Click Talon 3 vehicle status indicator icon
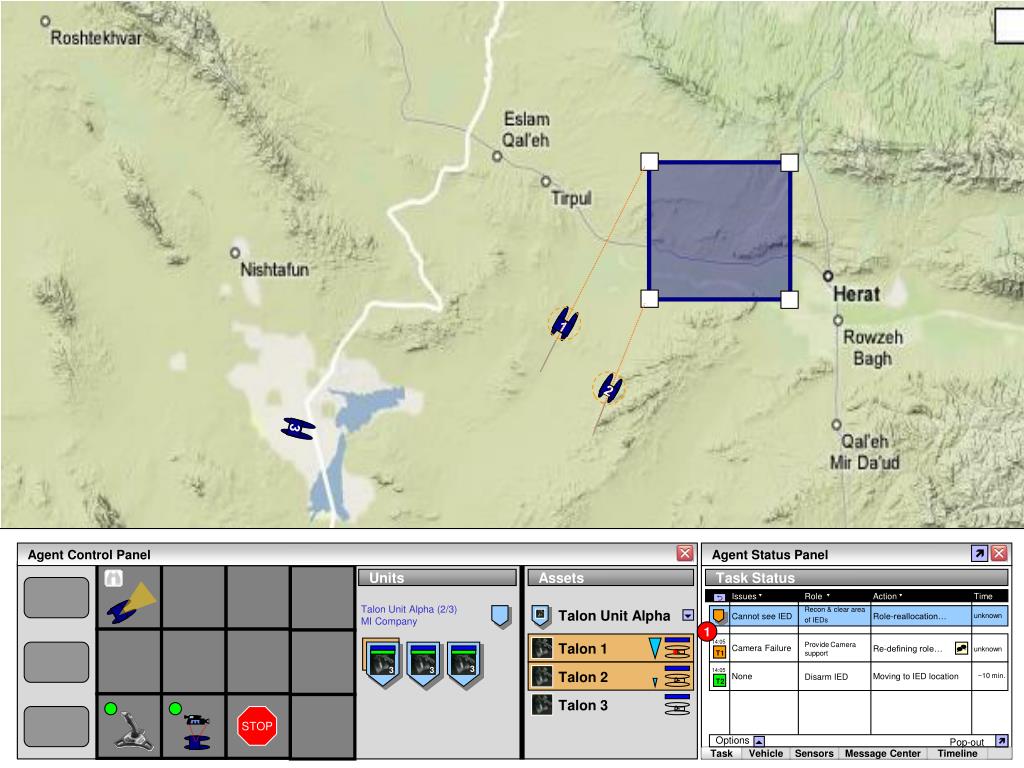 coord(677,705)
